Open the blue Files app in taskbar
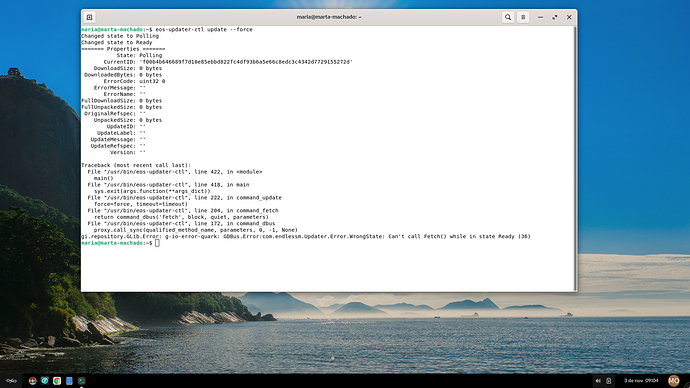The height and width of the screenshot is (388, 690). pyautogui.click(x=69, y=381)
